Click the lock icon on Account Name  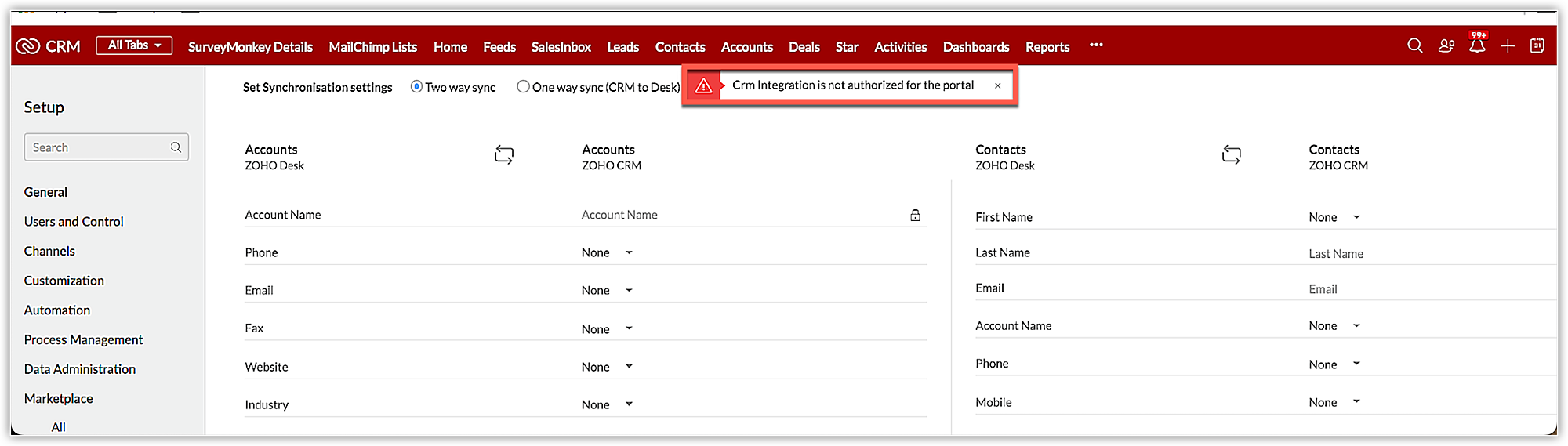point(915,216)
